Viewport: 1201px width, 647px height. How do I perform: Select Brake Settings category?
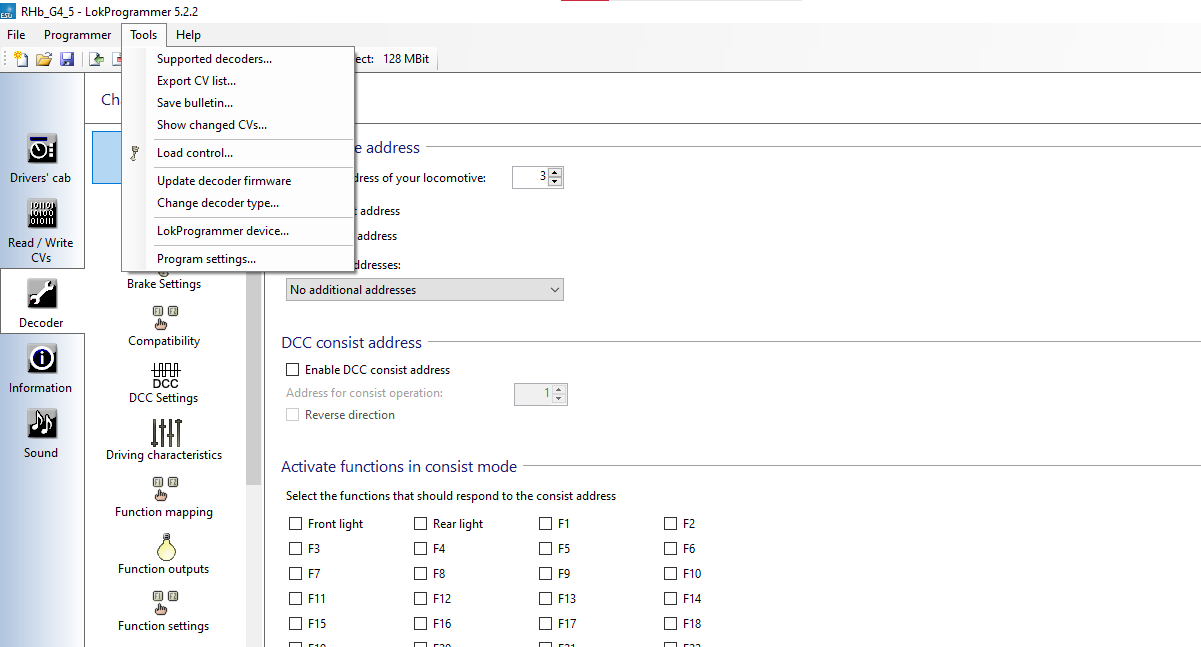164,284
